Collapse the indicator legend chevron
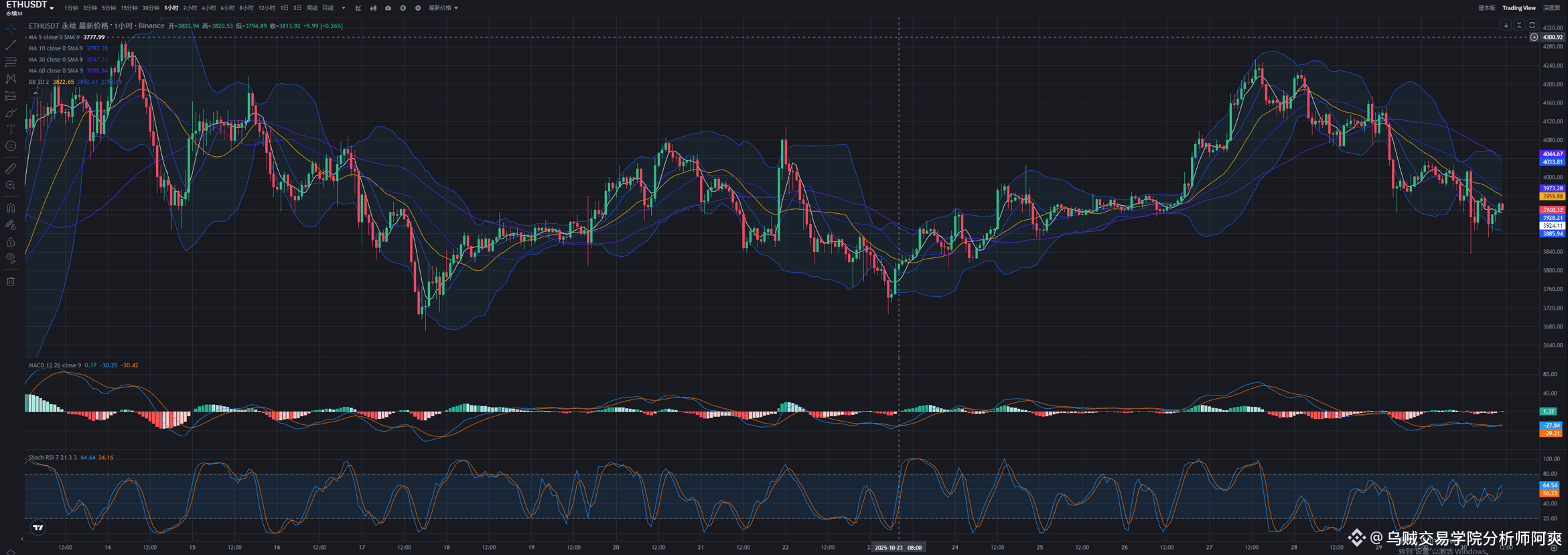This screenshot has width=1568, height=555. click(35, 93)
